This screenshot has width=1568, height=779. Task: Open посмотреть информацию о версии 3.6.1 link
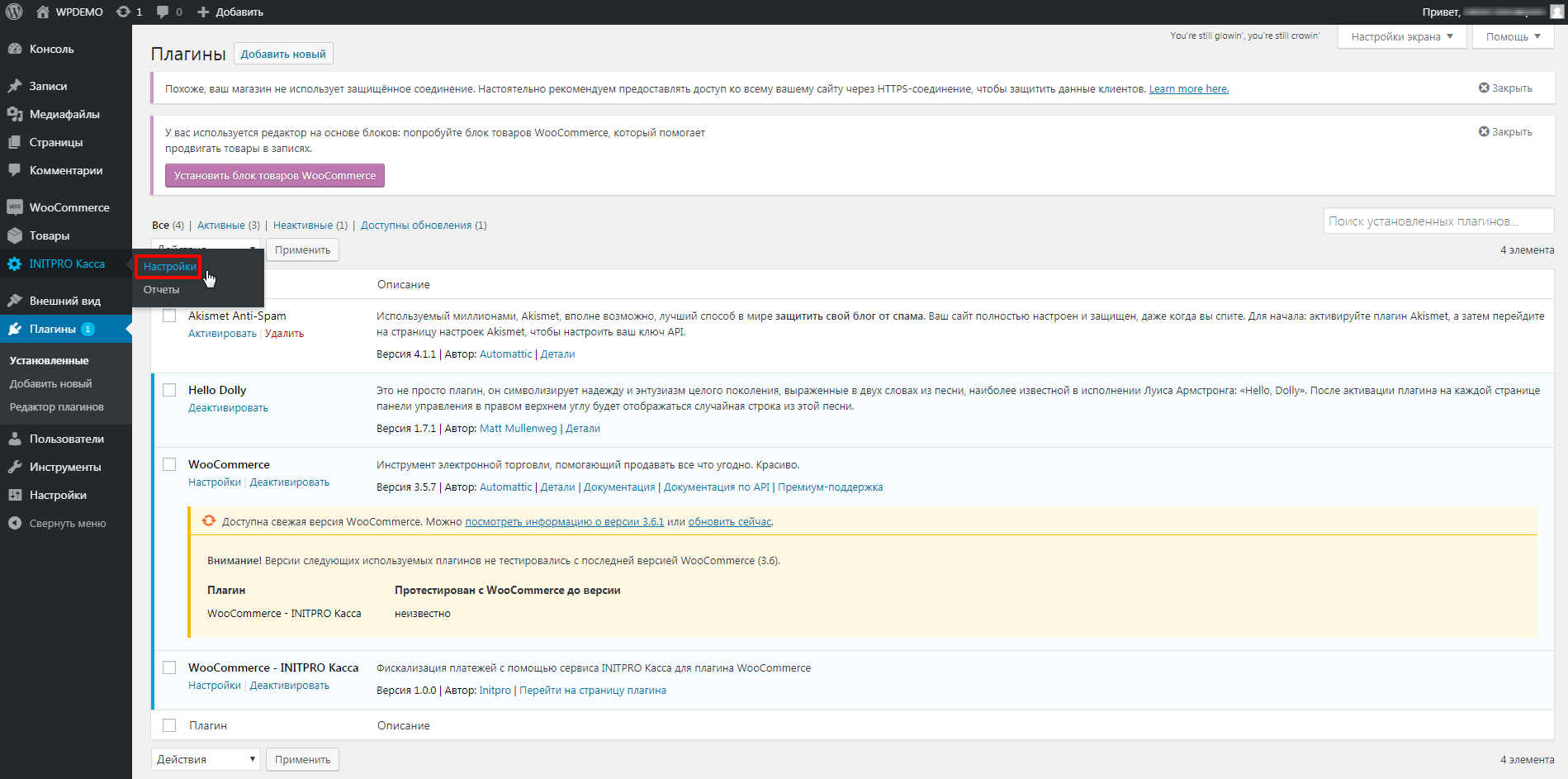pyautogui.click(x=564, y=521)
